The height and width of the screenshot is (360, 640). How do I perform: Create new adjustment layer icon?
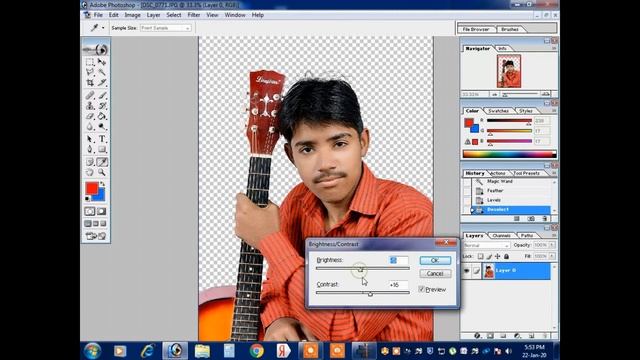pyautogui.click(x=517, y=336)
